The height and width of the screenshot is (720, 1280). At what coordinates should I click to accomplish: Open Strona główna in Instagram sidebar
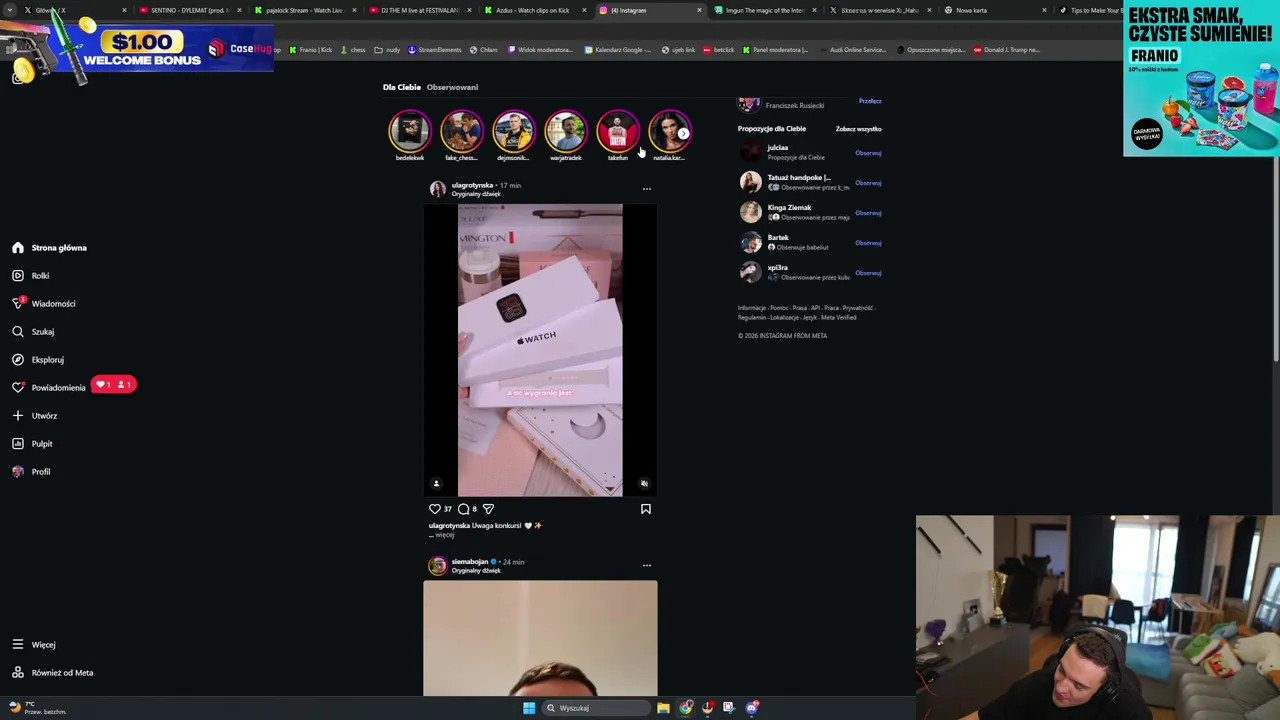tap(49, 248)
